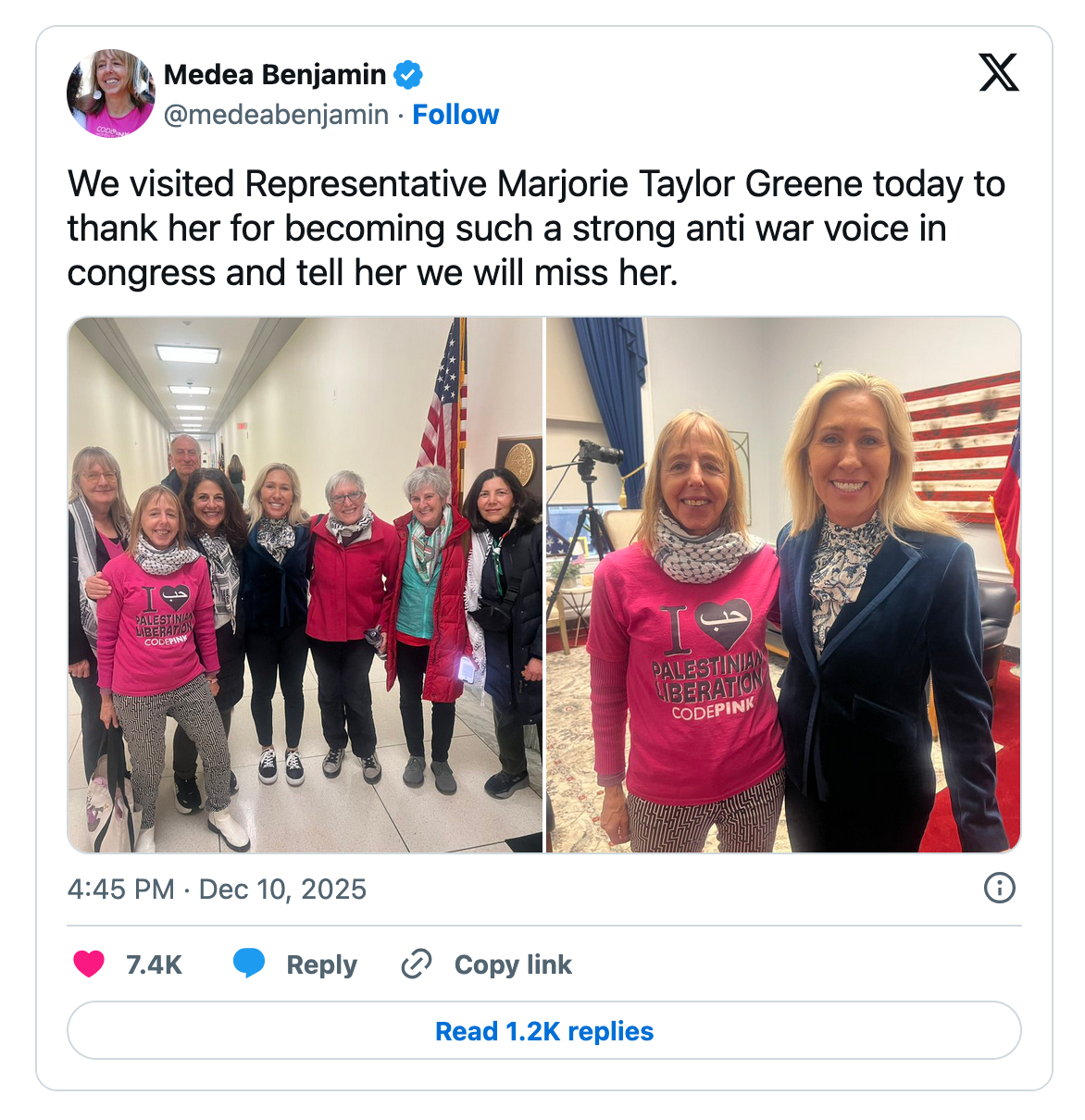Open the info circle icon

point(1000,889)
